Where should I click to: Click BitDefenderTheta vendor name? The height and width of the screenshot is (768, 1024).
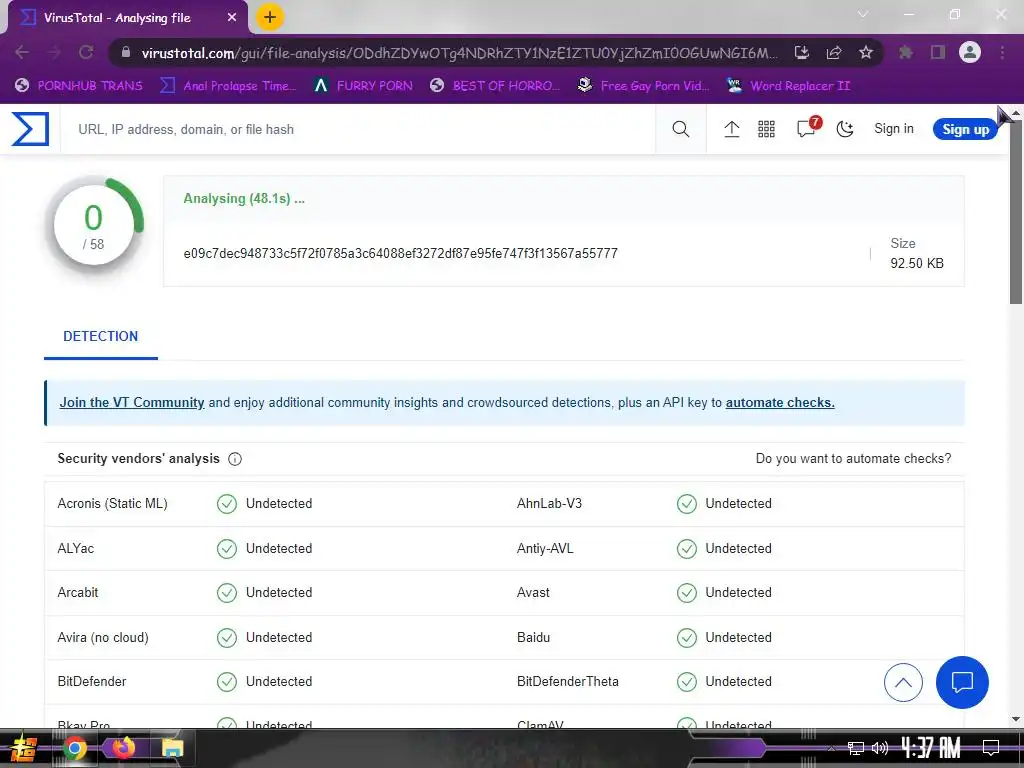tap(568, 681)
